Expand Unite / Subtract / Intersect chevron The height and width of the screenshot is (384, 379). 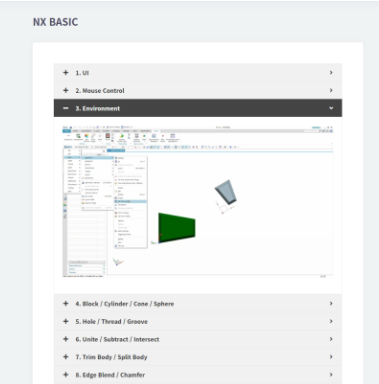coord(331,339)
